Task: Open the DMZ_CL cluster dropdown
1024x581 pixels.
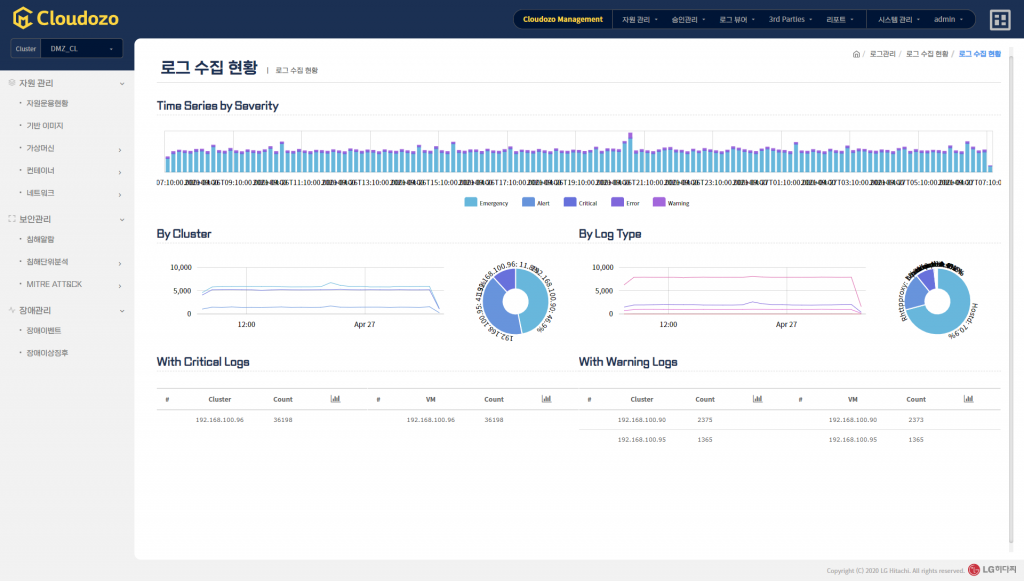Action: [78, 48]
